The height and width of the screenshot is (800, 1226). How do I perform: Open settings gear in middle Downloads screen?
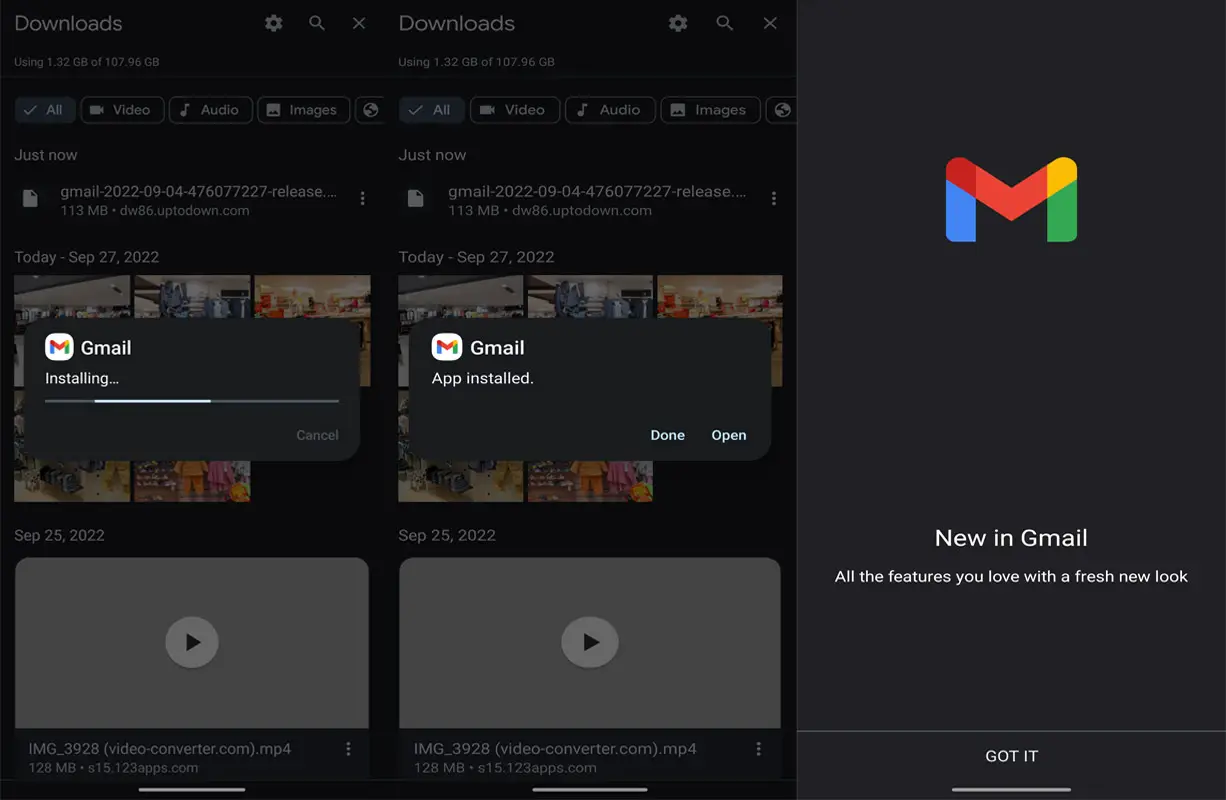[678, 23]
